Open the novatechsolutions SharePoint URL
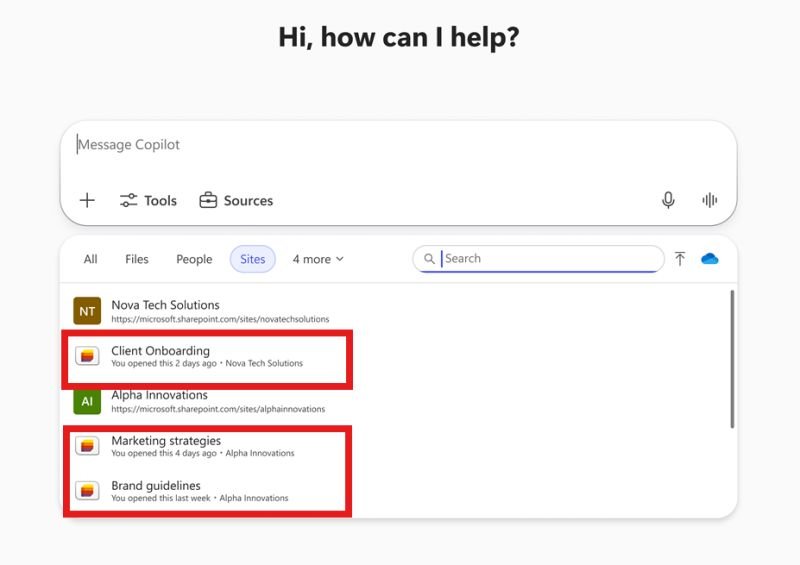This screenshot has height=565, width=800. 220,320
